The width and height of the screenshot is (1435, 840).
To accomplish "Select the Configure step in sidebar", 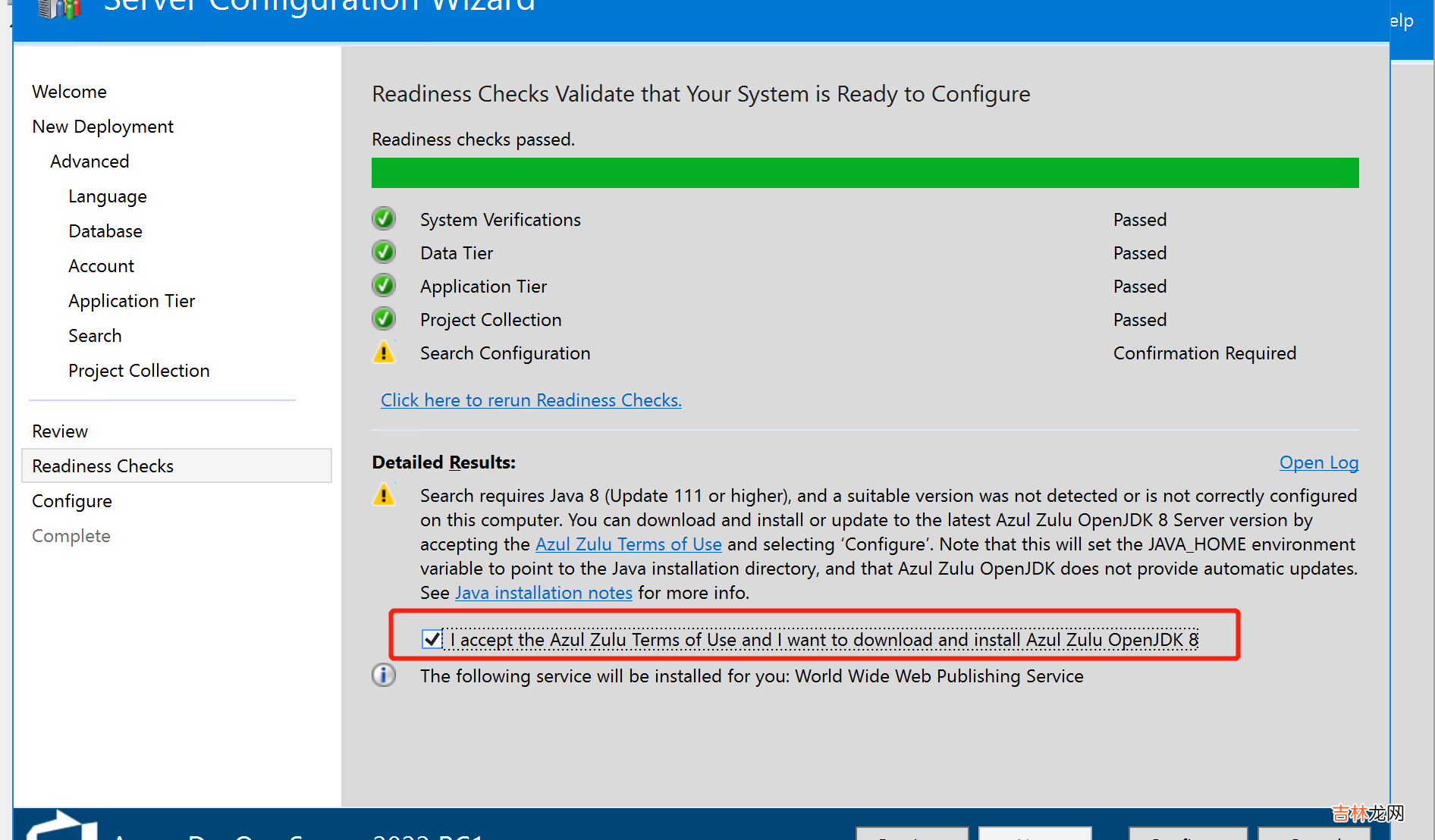I will (x=72, y=501).
